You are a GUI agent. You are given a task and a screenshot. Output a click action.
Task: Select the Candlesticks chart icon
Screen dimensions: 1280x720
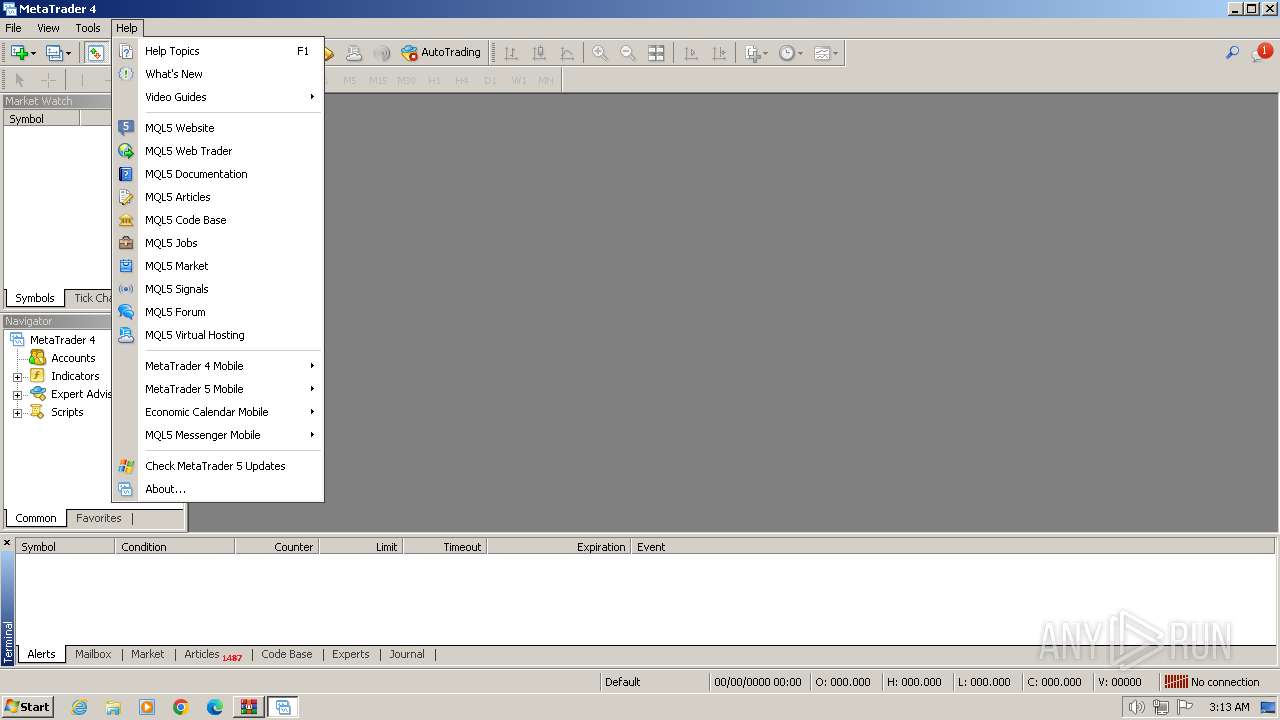point(539,53)
